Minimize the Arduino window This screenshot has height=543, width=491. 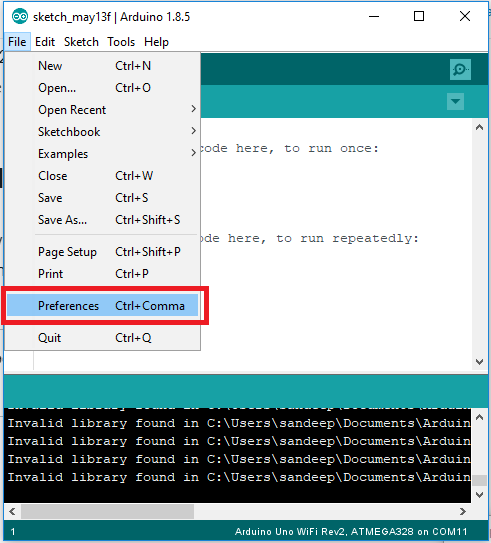[x=374, y=16]
